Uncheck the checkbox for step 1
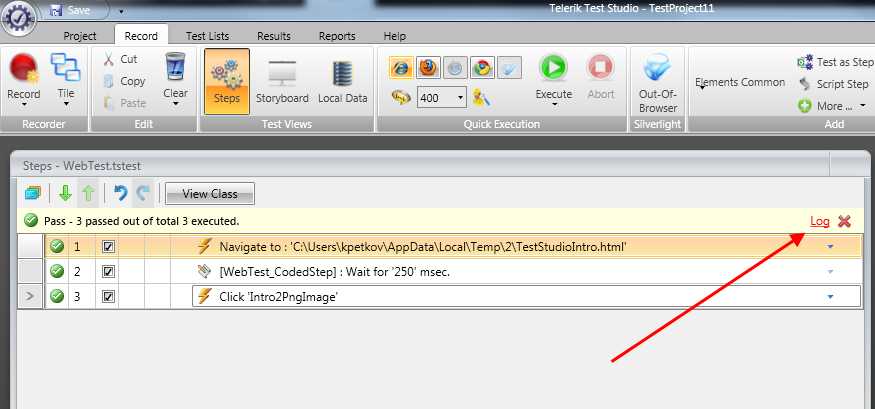 coord(109,246)
